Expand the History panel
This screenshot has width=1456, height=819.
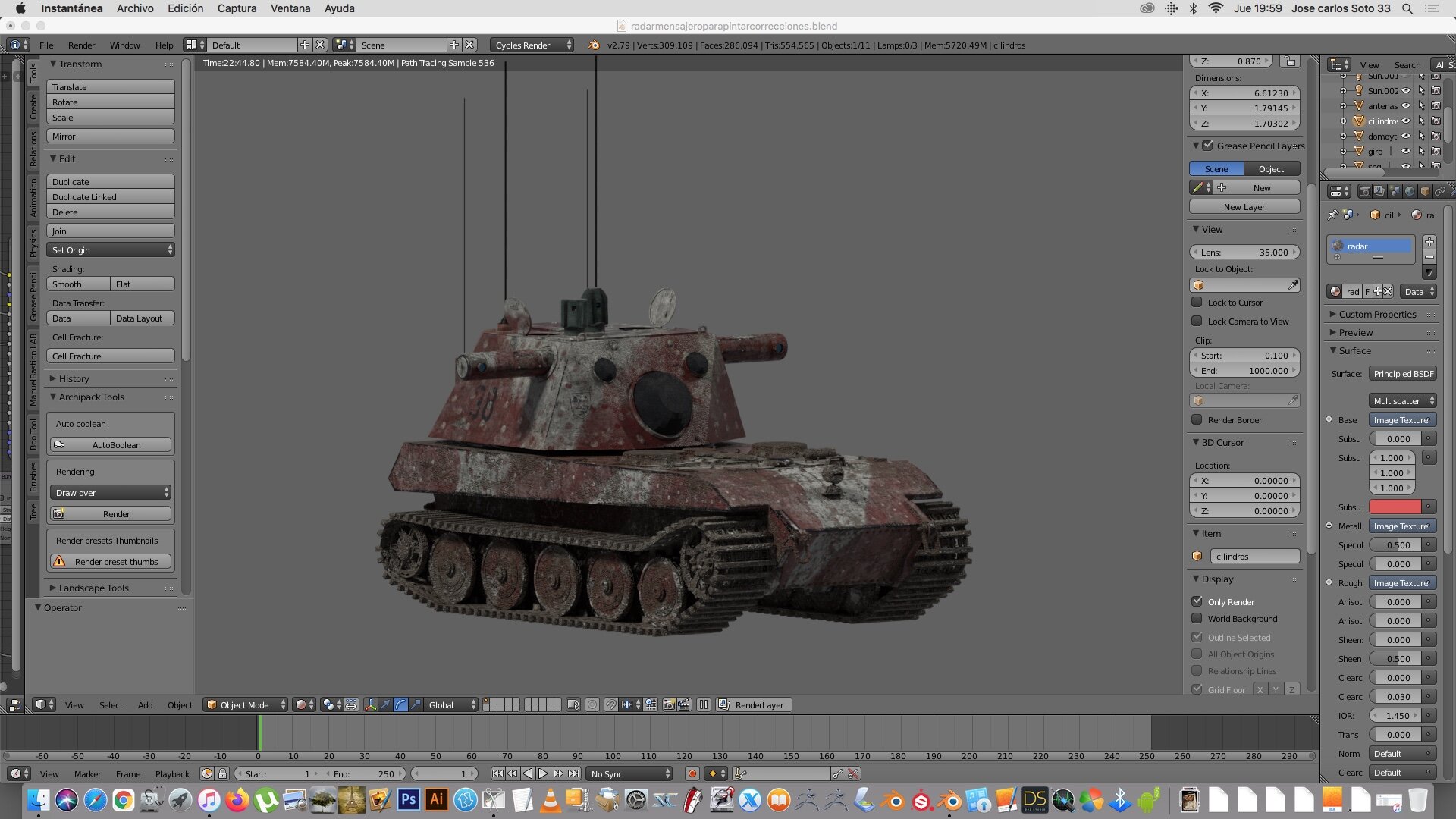[74, 378]
